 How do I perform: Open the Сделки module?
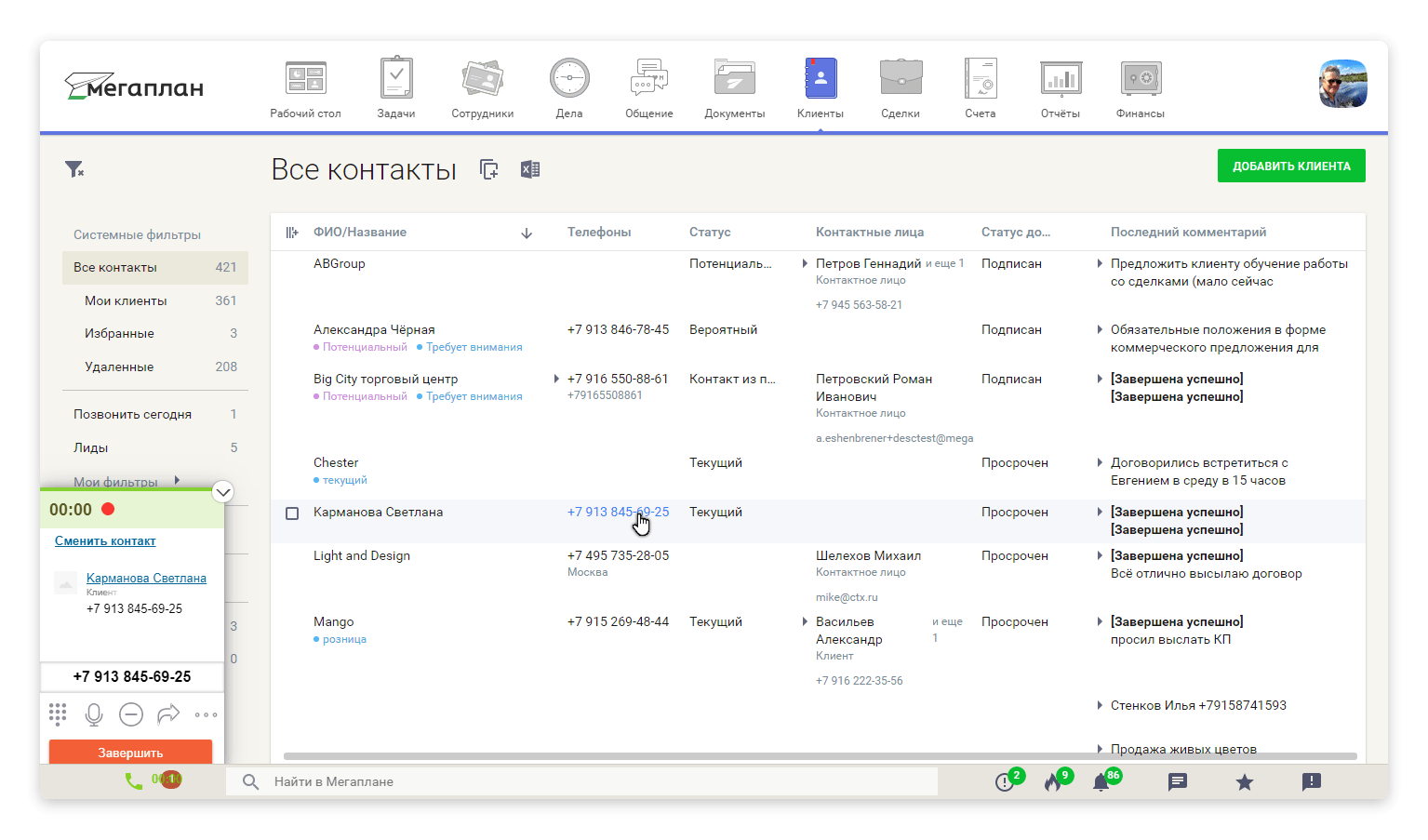900,79
